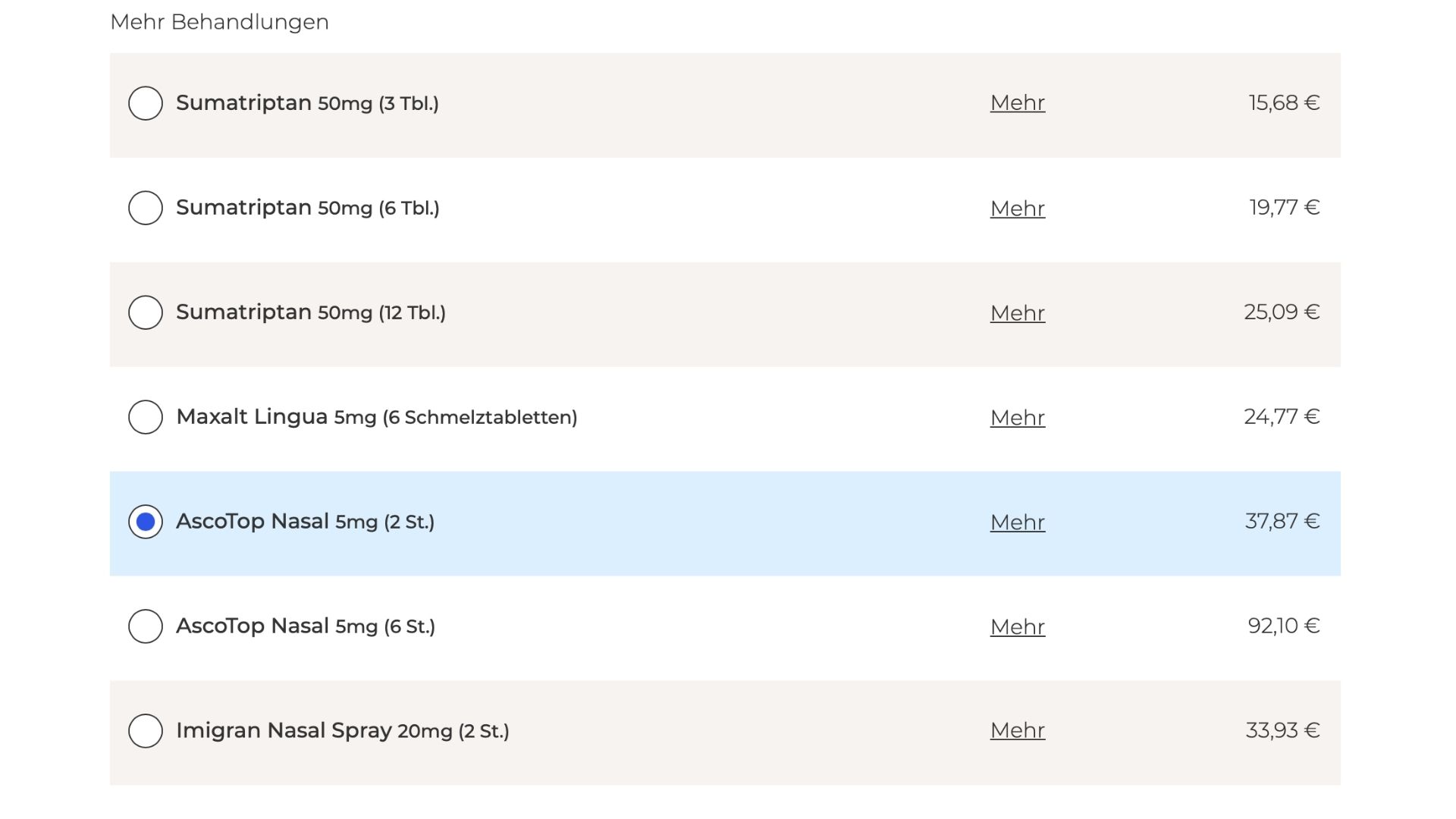This screenshot has width=1456, height=819.
Task: Select Sumatriptan 50mg (3 Tbl.) radio button
Action: (146, 103)
